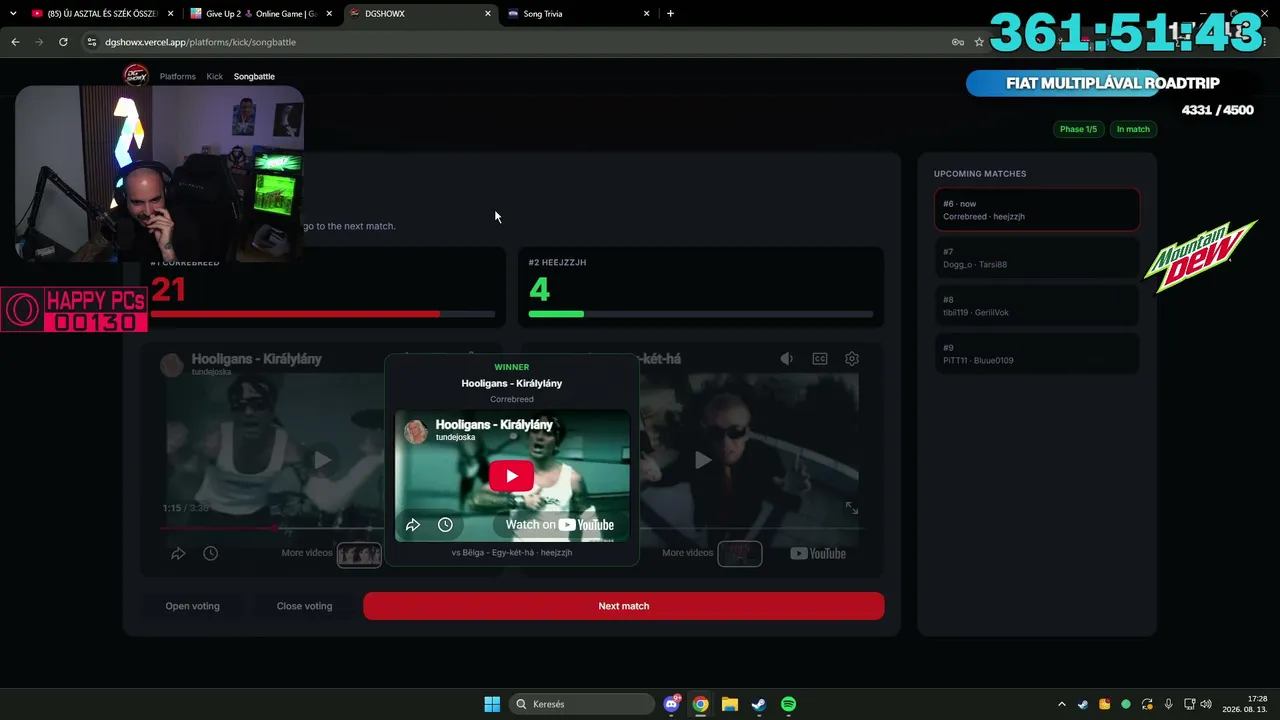This screenshot has width=1280, height=720.
Task: Click the Királylány video progress bar
Action: (x=272, y=528)
